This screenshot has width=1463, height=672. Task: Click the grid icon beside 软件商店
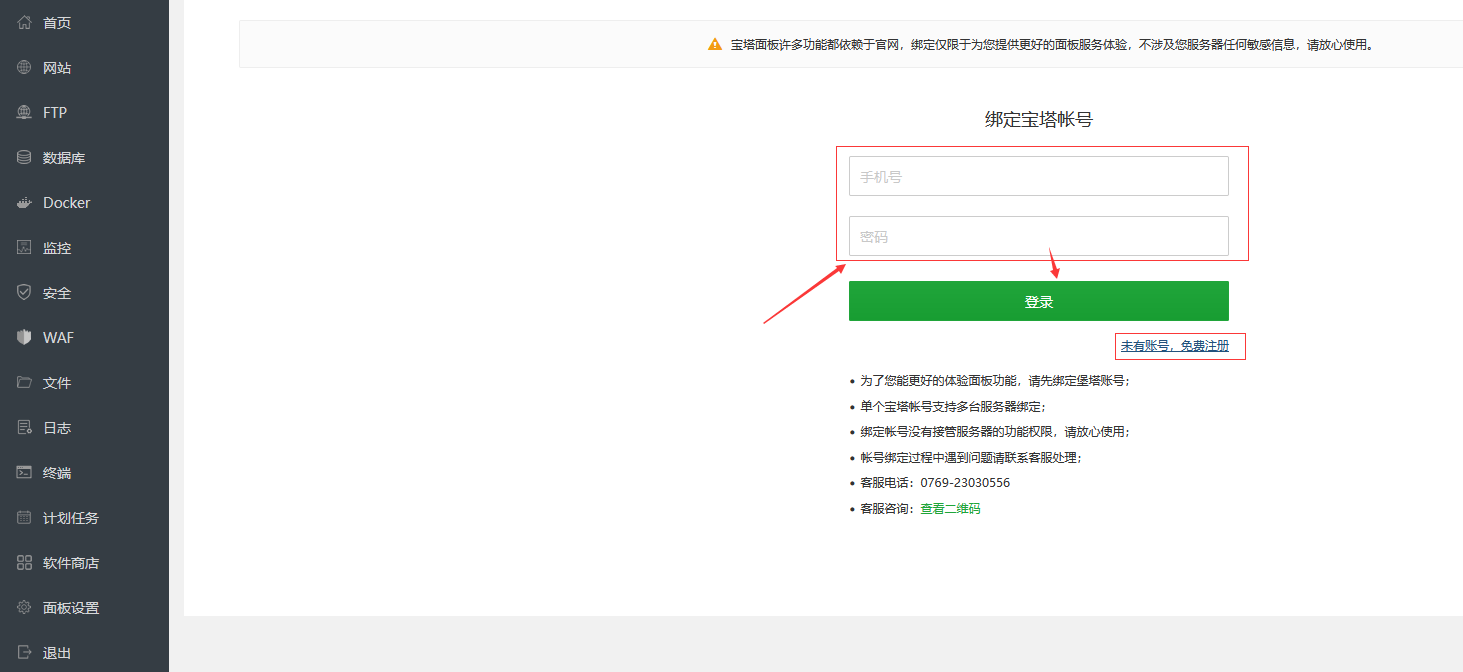tap(25, 562)
